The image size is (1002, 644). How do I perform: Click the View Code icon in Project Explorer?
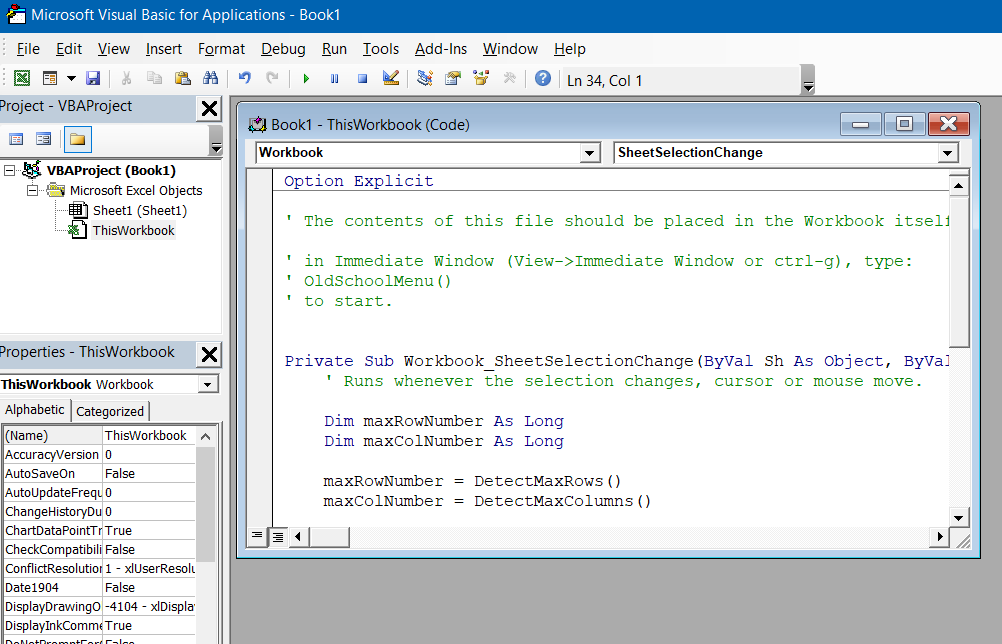(x=17, y=138)
